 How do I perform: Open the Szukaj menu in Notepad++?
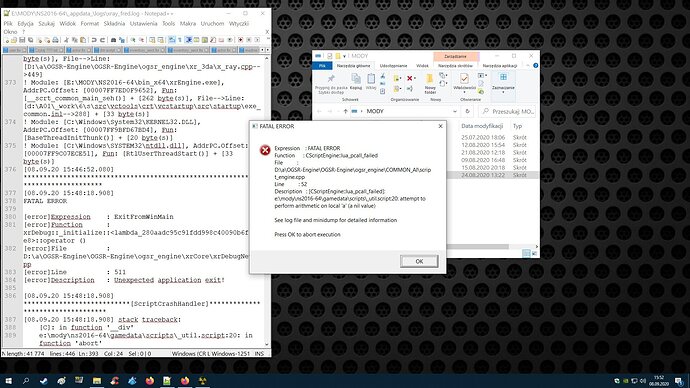click(x=46, y=23)
